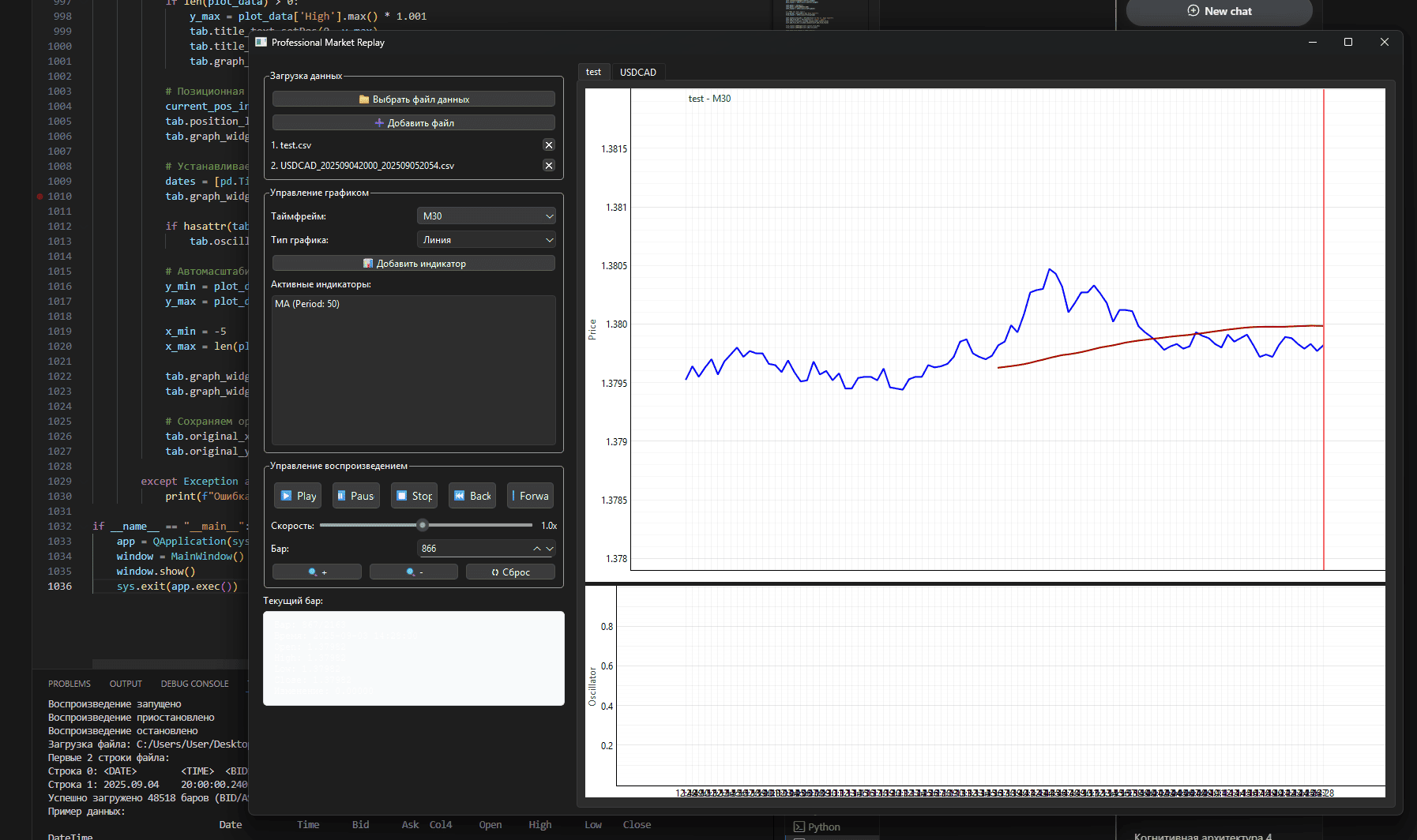The width and height of the screenshot is (1417, 840).
Task: Increase the bar number with up arrow
Action: pos(537,549)
